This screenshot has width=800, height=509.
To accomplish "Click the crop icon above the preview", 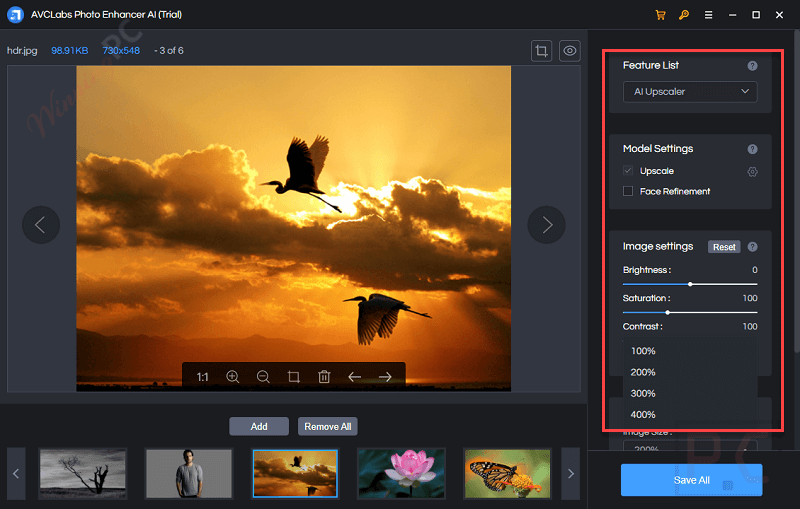I will (x=541, y=50).
